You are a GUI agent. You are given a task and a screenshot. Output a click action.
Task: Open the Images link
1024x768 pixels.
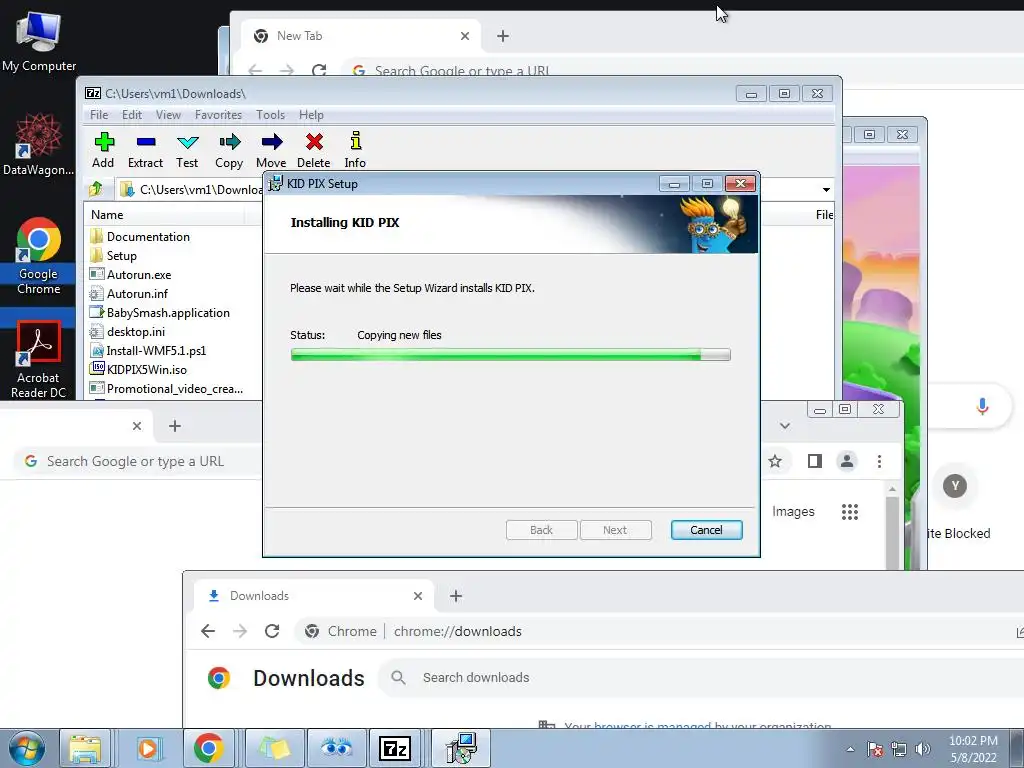(x=793, y=511)
